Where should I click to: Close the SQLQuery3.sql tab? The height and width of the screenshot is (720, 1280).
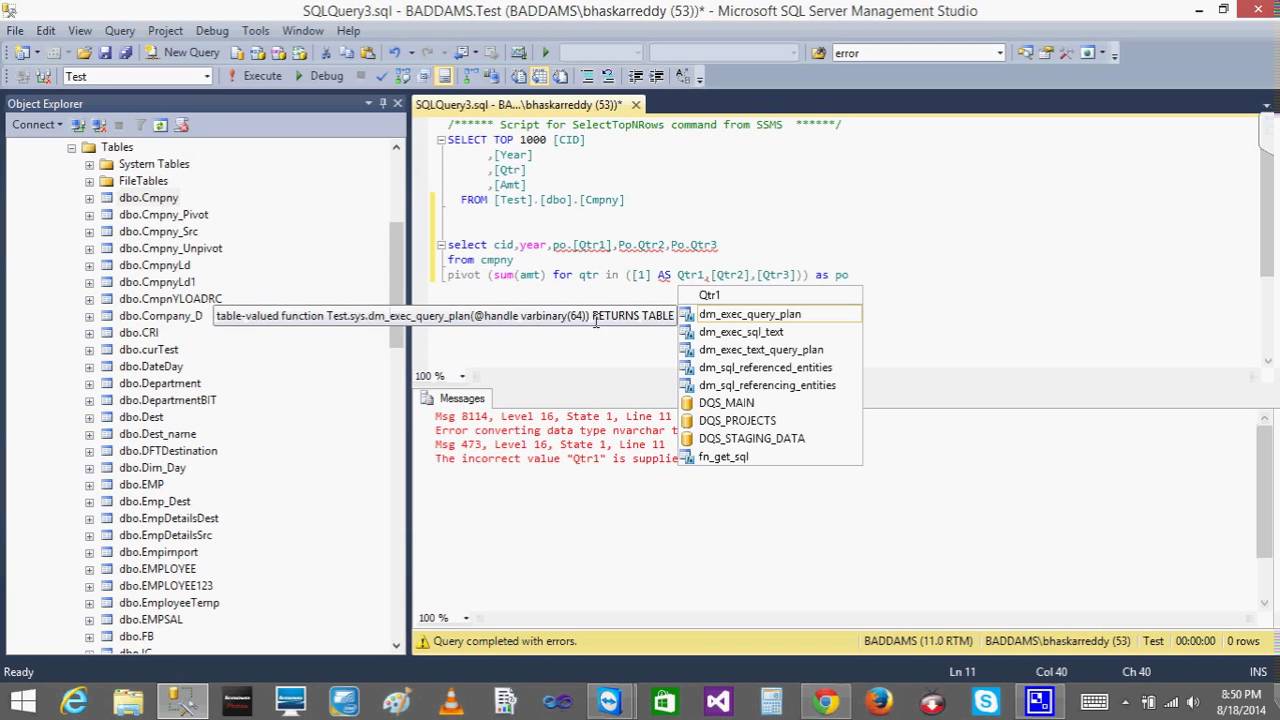point(636,104)
